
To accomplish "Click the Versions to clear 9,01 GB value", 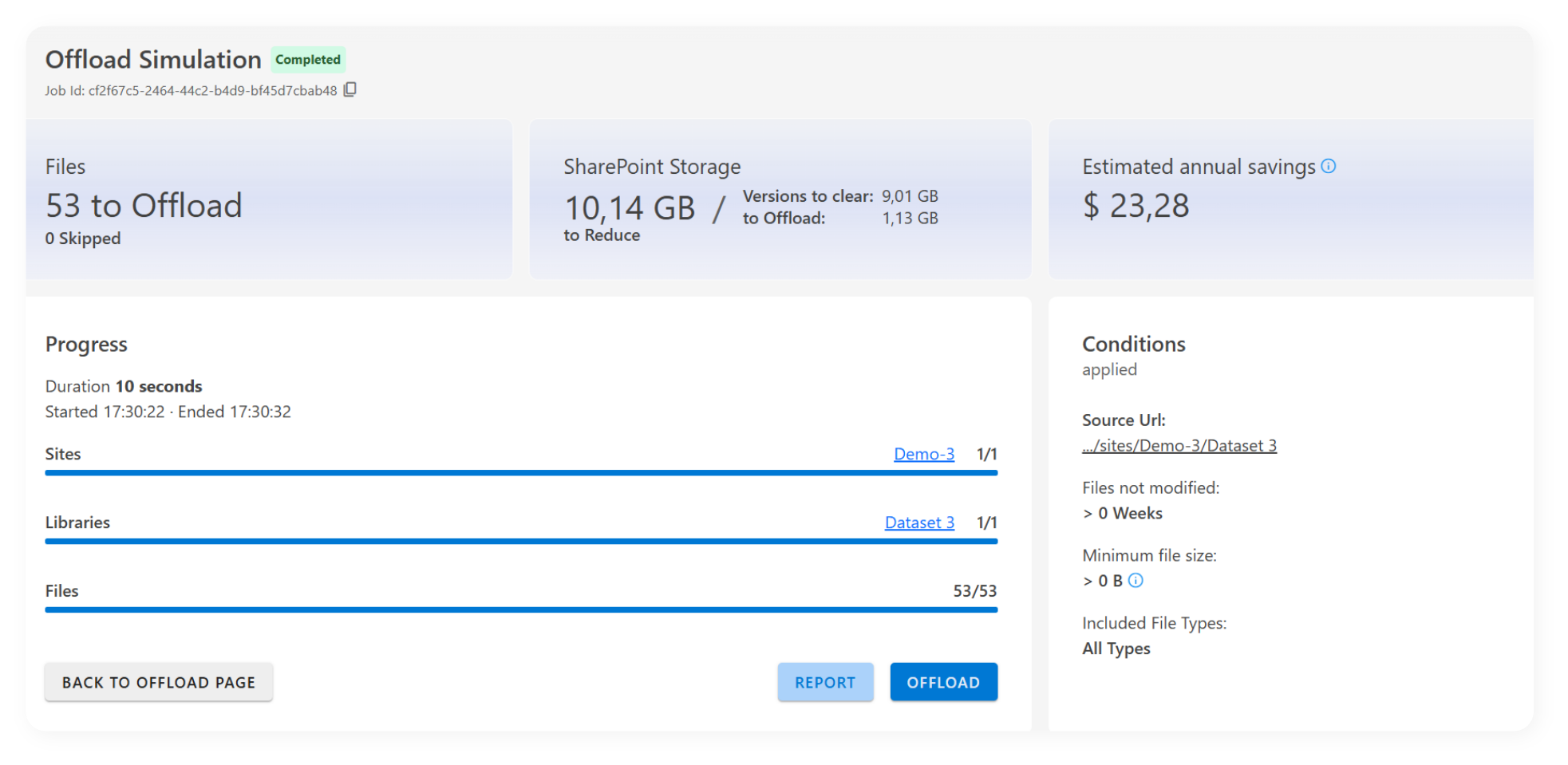I will tap(909, 196).
